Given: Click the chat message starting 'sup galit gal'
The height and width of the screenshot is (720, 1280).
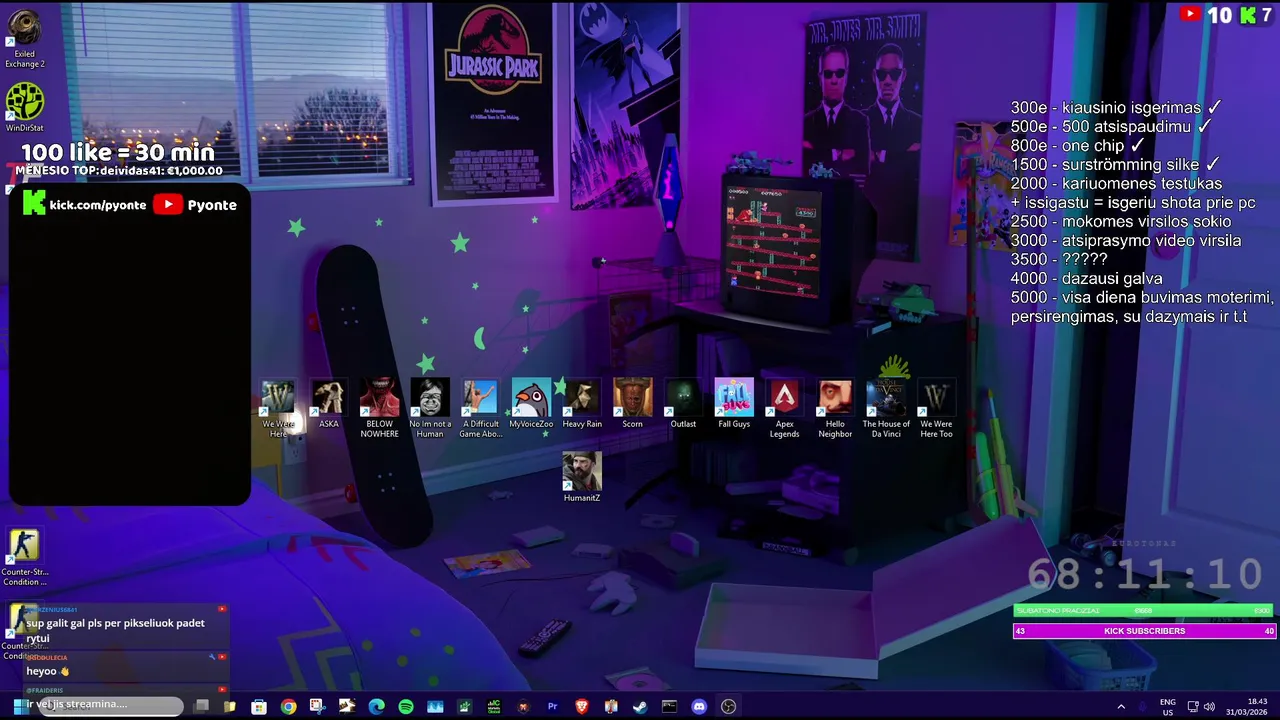Looking at the screenshot, I should tap(115, 630).
